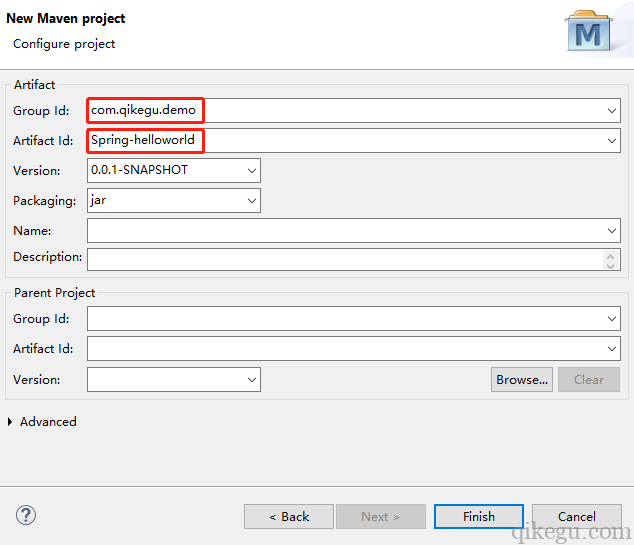Click the Clear button
The image size is (634, 545).
tap(589, 380)
